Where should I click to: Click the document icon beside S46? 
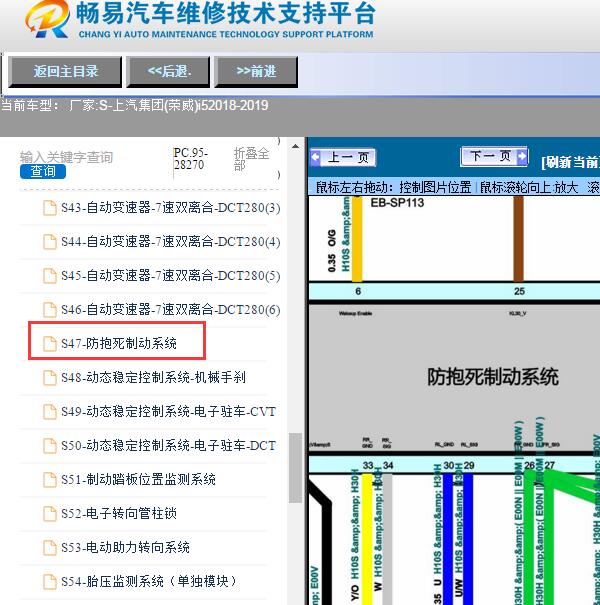point(49,310)
